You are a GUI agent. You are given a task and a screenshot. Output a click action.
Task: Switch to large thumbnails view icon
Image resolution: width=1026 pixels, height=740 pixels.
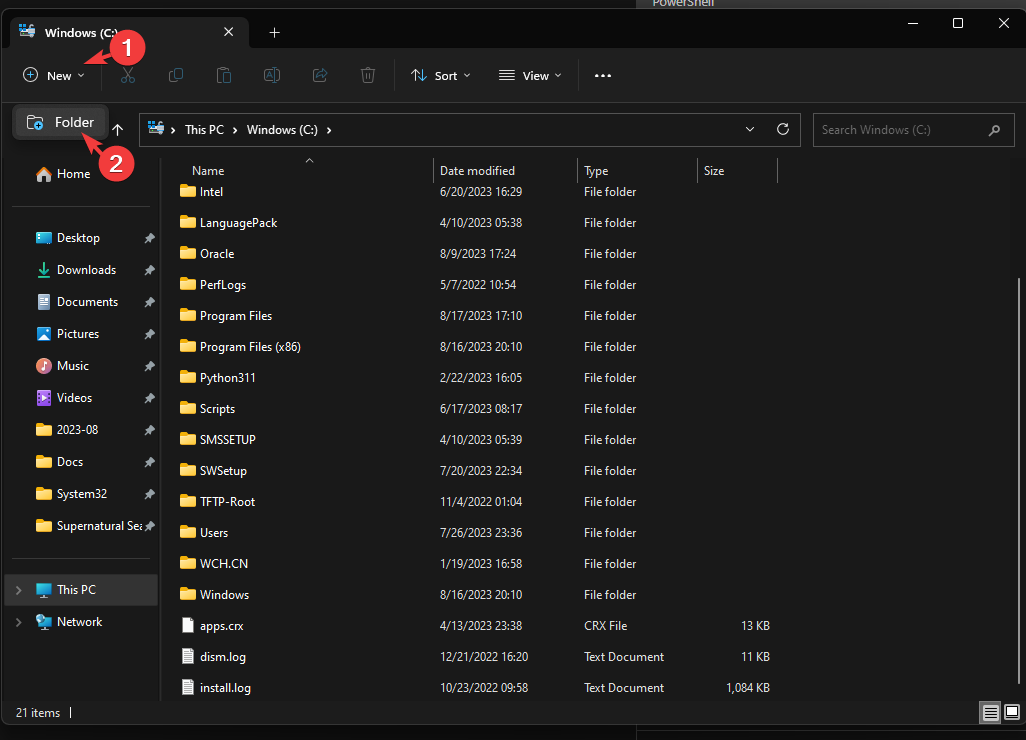[x=1010, y=713]
